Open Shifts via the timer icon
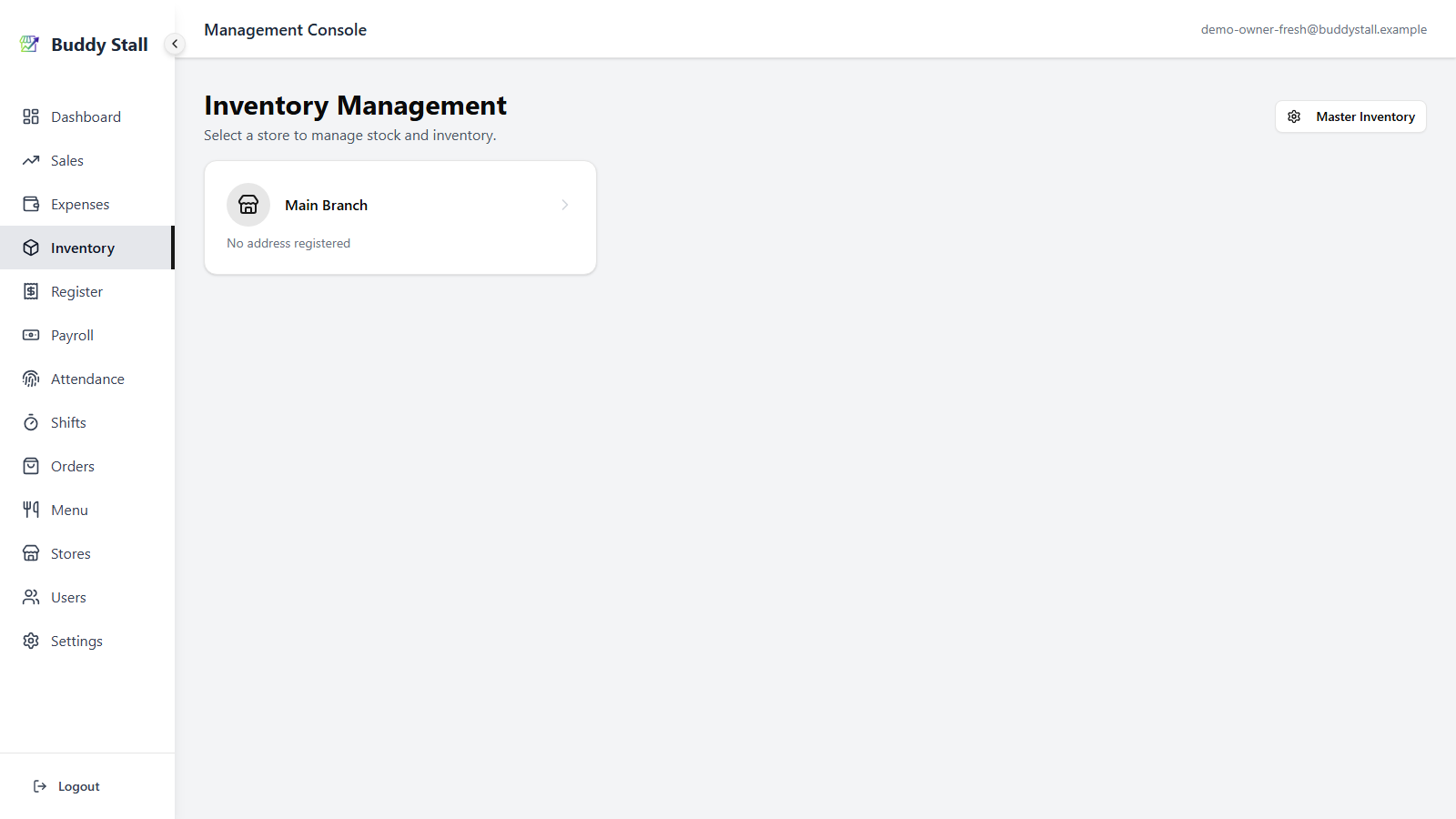This screenshot has height=819, width=1456. [31, 422]
